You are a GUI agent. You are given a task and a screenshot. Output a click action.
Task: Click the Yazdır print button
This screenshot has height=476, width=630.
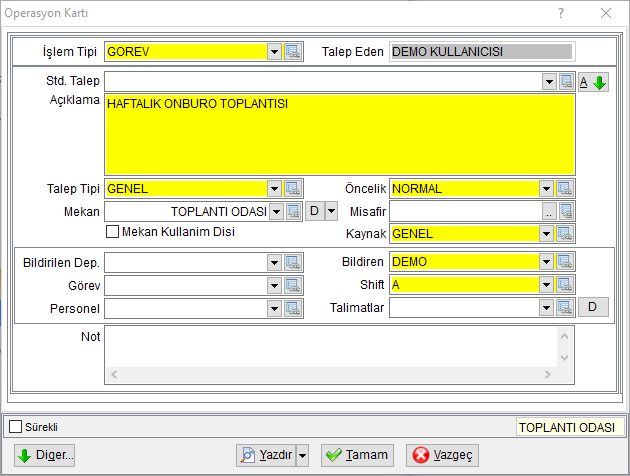[x=266, y=455]
